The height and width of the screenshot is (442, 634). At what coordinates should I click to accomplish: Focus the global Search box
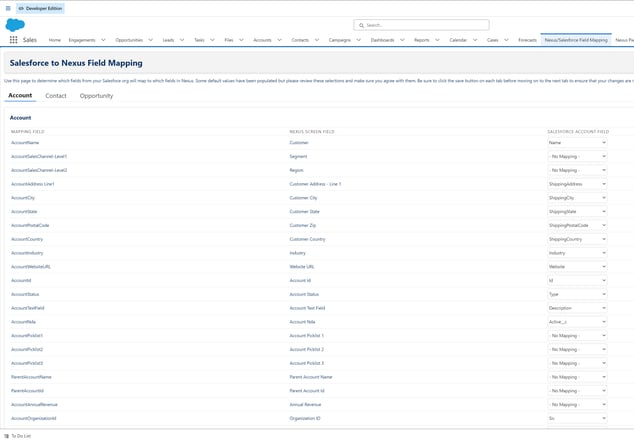(x=421, y=25)
